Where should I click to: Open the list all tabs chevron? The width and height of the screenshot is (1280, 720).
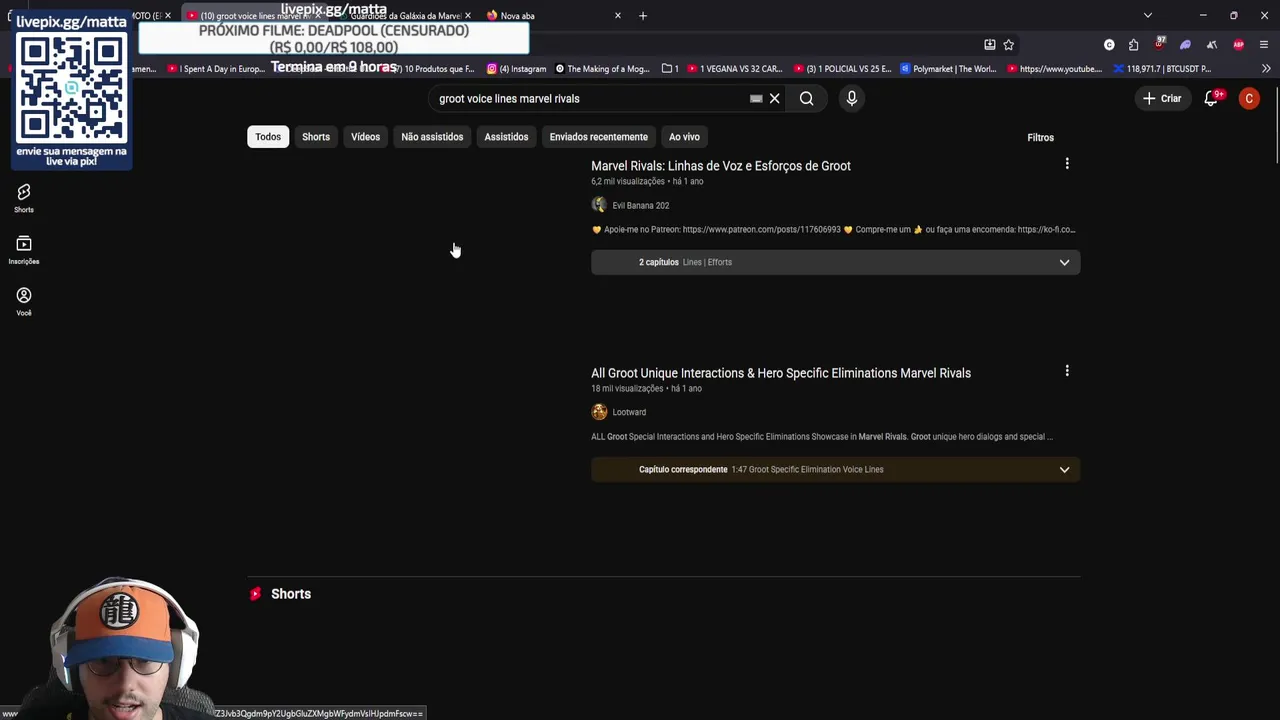[1147, 16]
